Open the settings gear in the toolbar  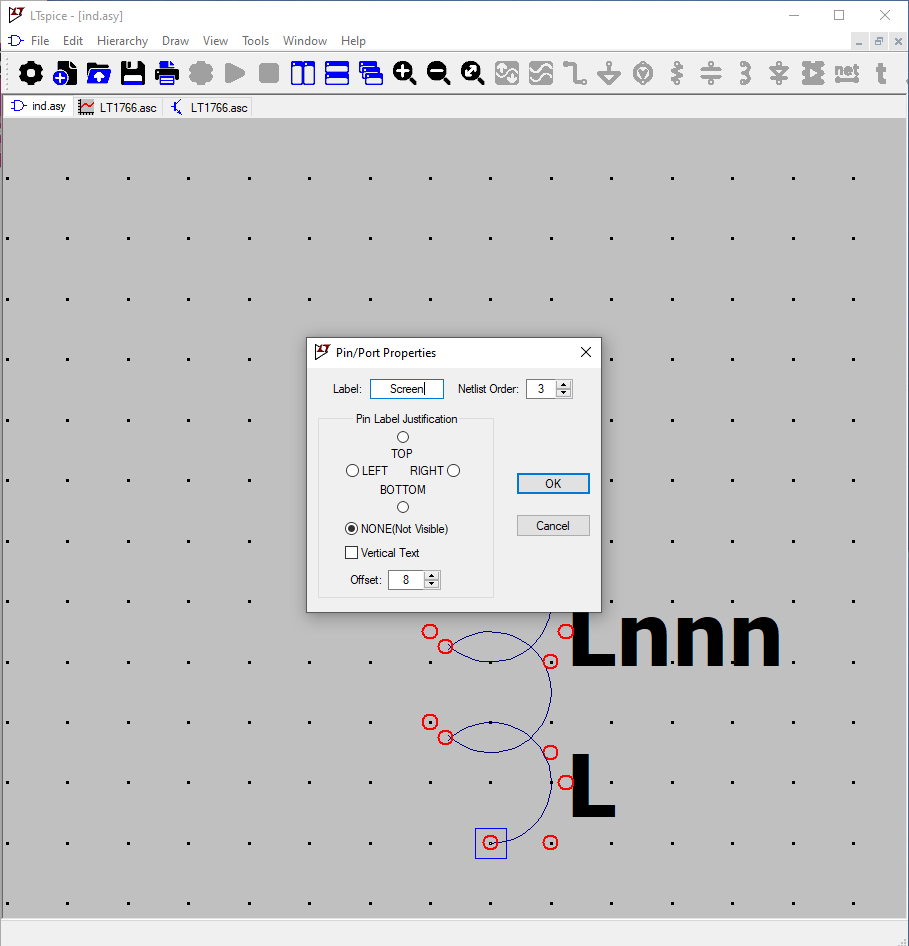(x=31, y=73)
